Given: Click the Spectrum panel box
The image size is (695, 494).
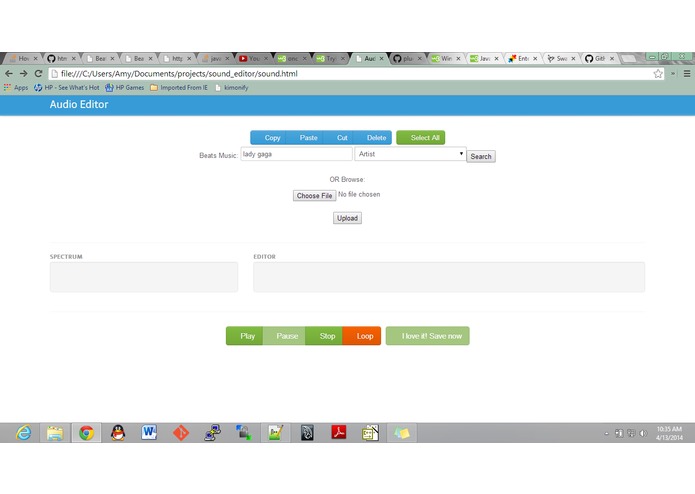Looking at the screenshot, I should [x=144, y=277].
